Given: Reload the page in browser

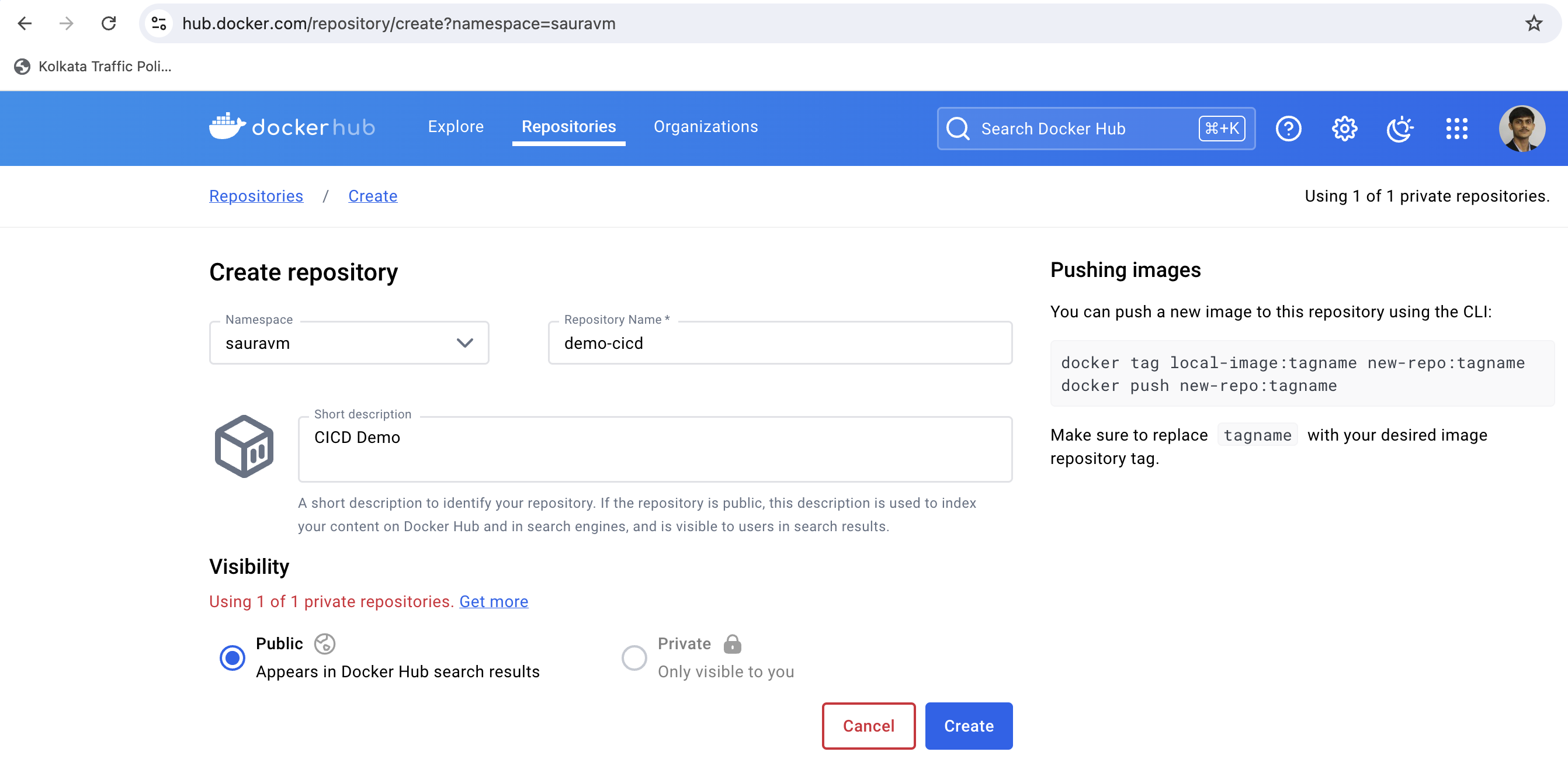Looking at the screenshot, I should tap(109, 24).
